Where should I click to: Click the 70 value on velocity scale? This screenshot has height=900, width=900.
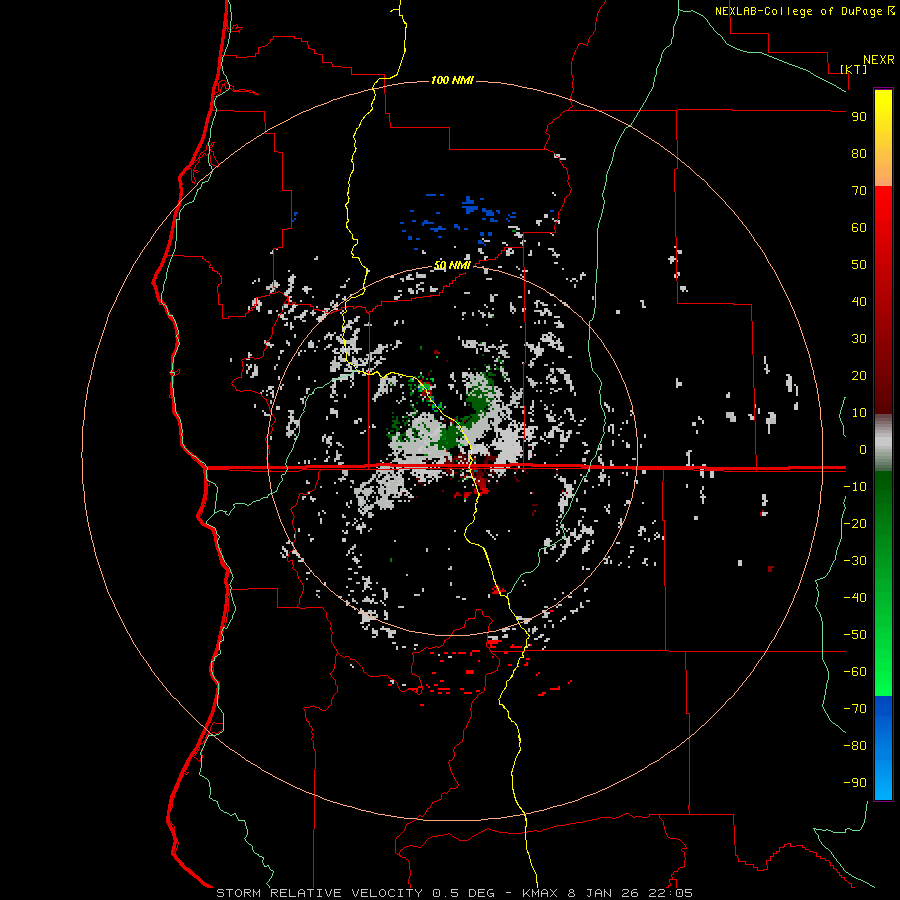(859, 191)
